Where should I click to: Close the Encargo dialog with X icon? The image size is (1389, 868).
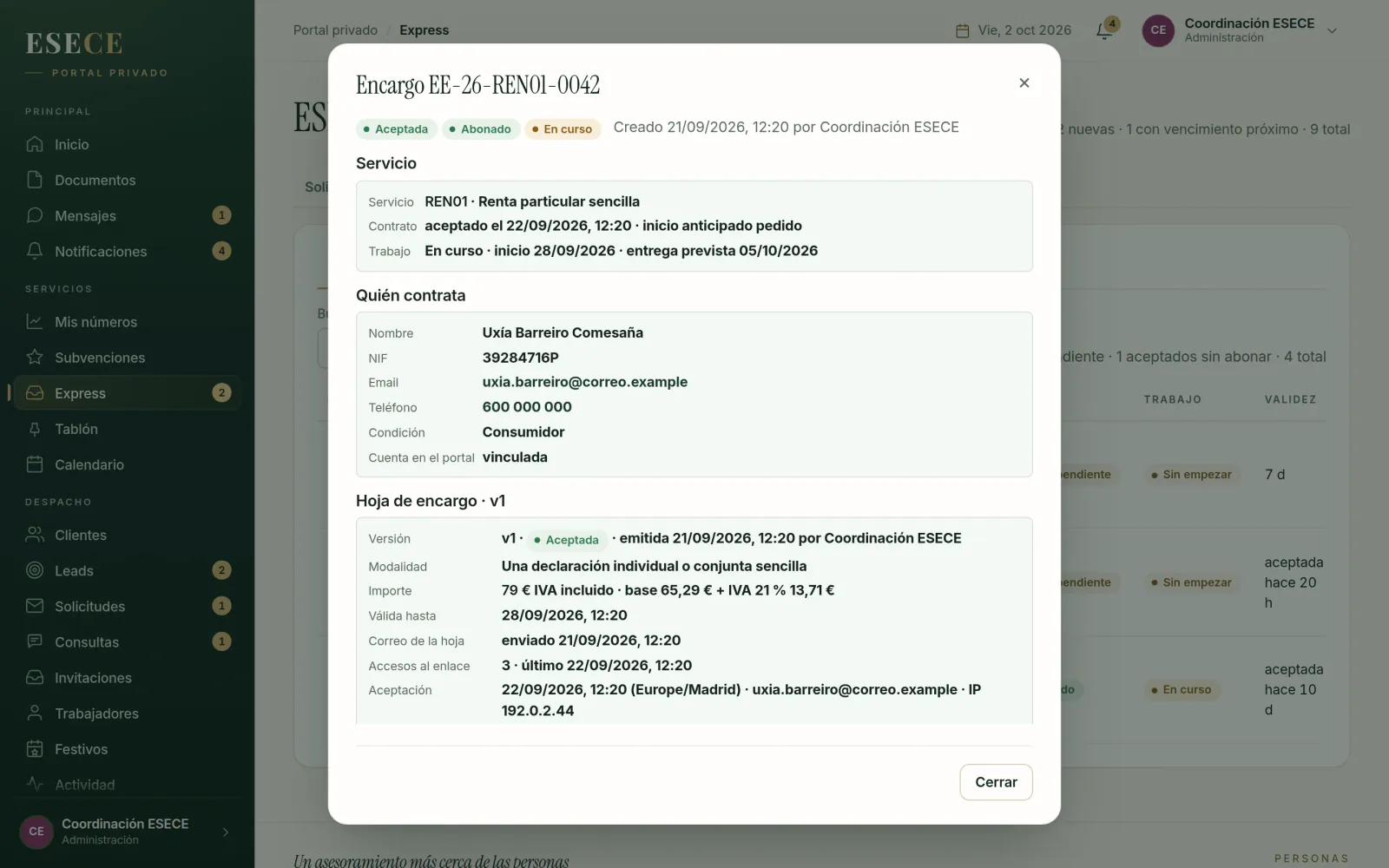(x=1024, y=82)
